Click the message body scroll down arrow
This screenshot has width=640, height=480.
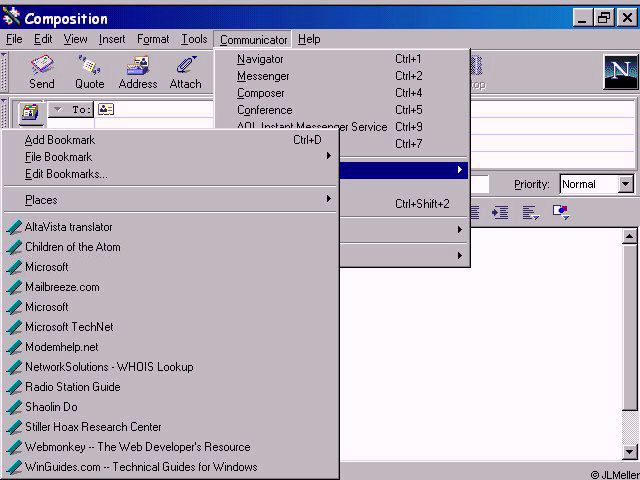[x=629, y=451]
